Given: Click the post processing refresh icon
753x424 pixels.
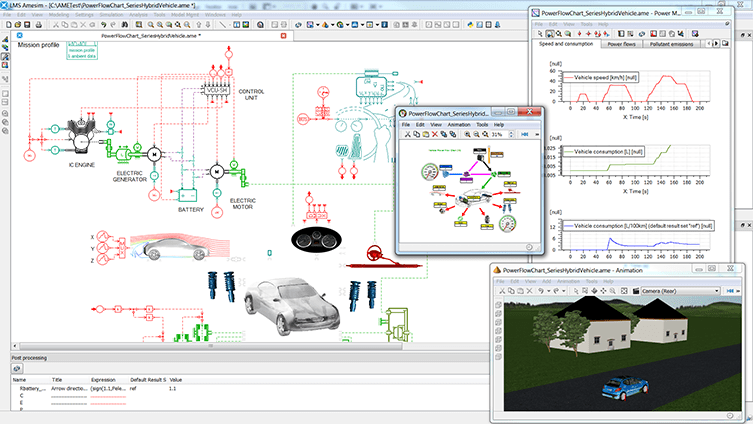Looking at the screenshot, I should [17, 368].
